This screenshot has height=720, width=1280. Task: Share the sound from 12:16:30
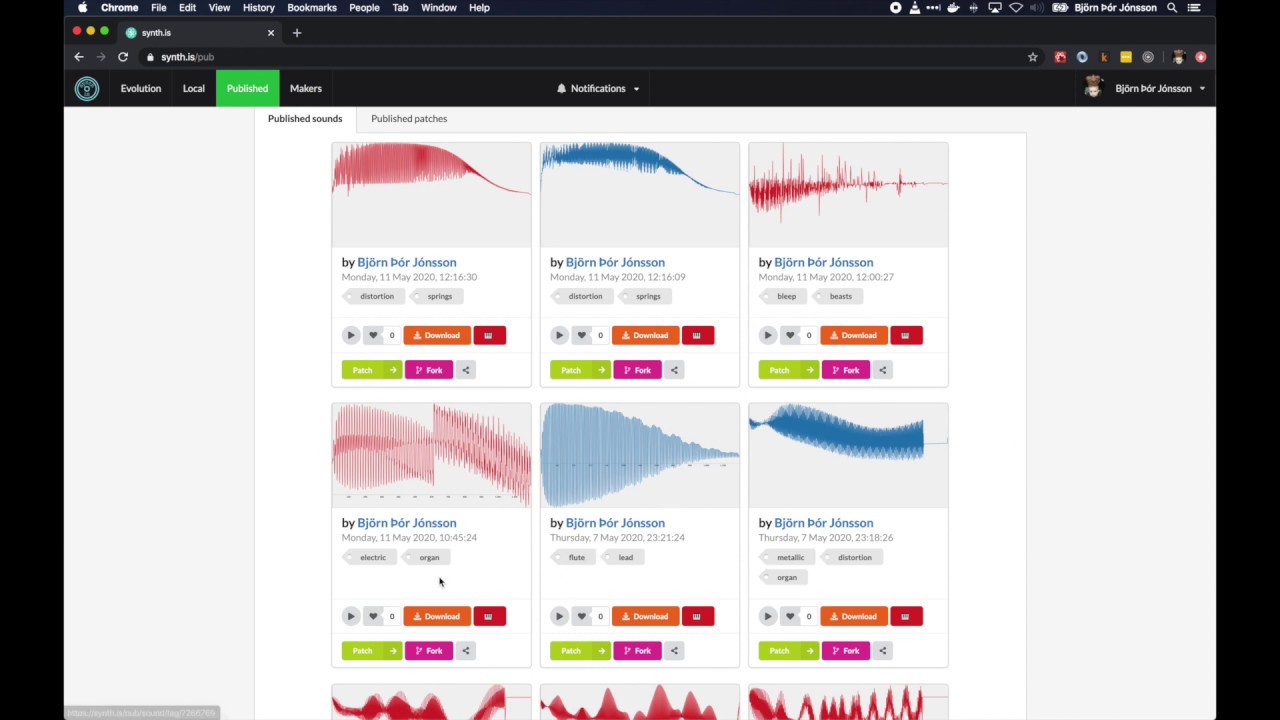[466, 370]
